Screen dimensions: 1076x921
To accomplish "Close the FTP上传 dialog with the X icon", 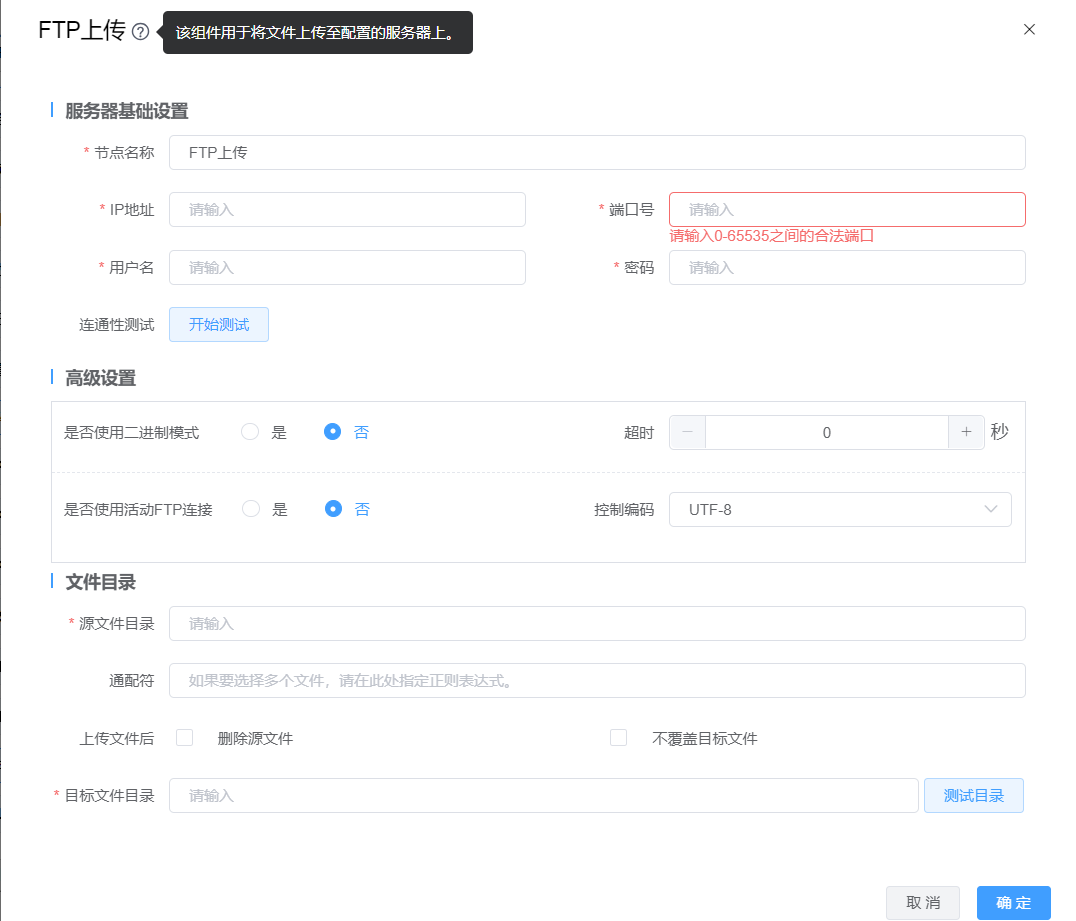I will (1029, 30).
